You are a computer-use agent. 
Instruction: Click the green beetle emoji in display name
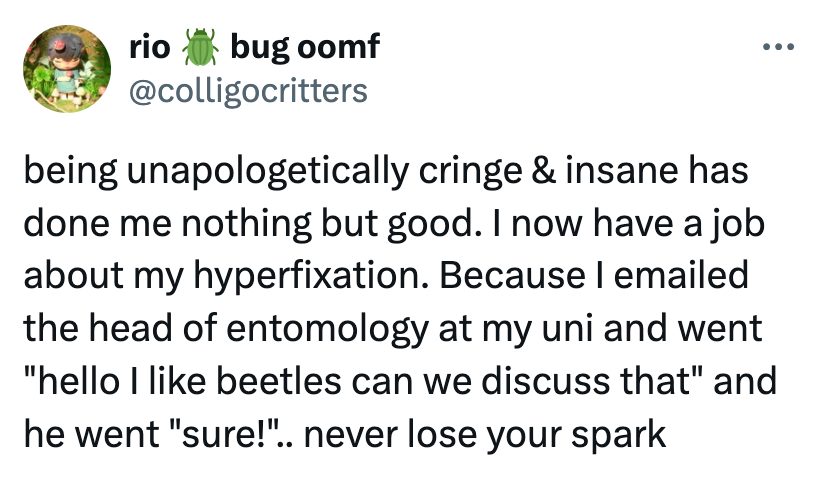click(x=202, y=47)
